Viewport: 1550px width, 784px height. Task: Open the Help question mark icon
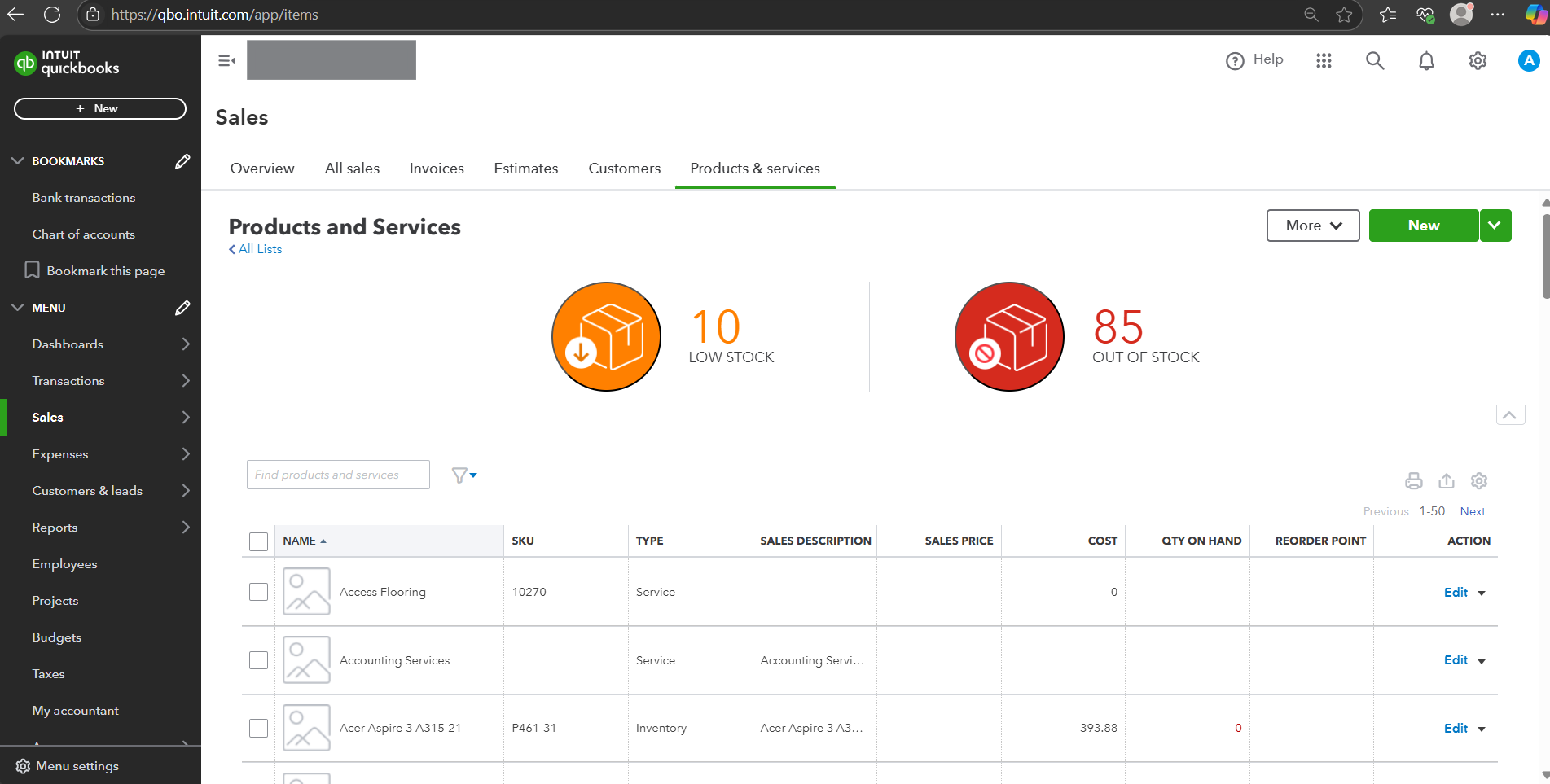coord(1235,61)
